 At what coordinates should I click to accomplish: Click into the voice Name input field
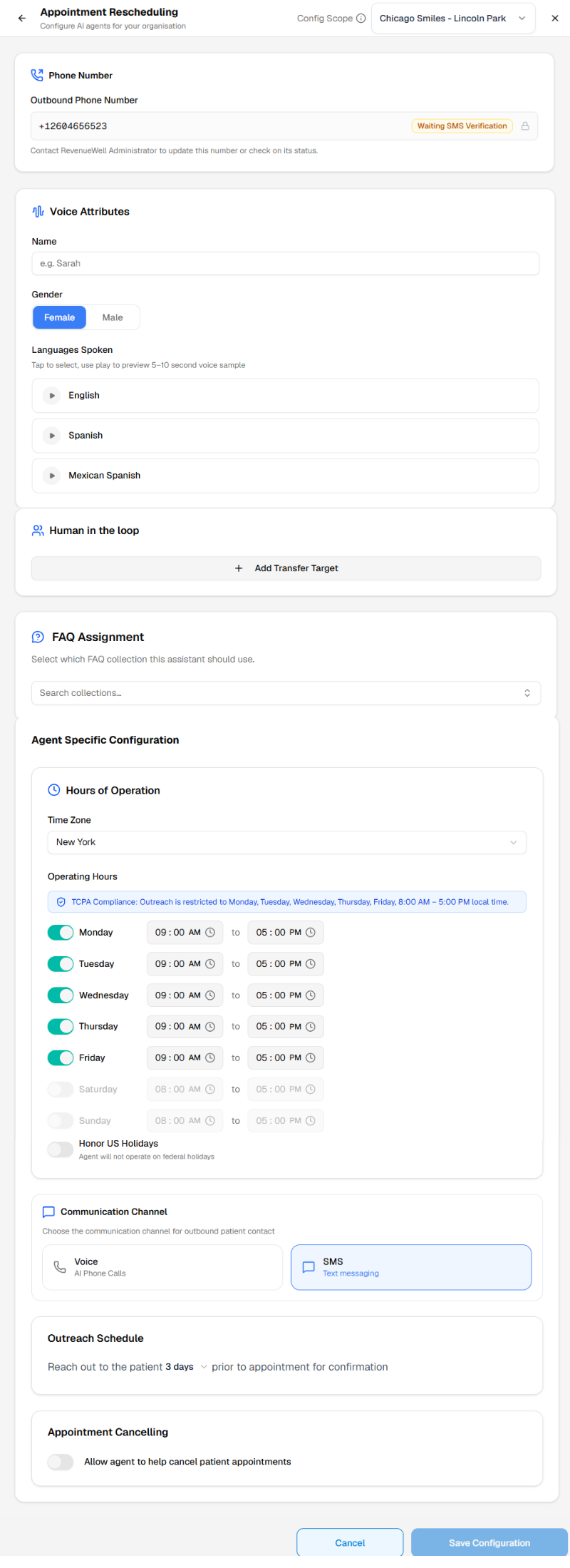click(x=285, y=264)
